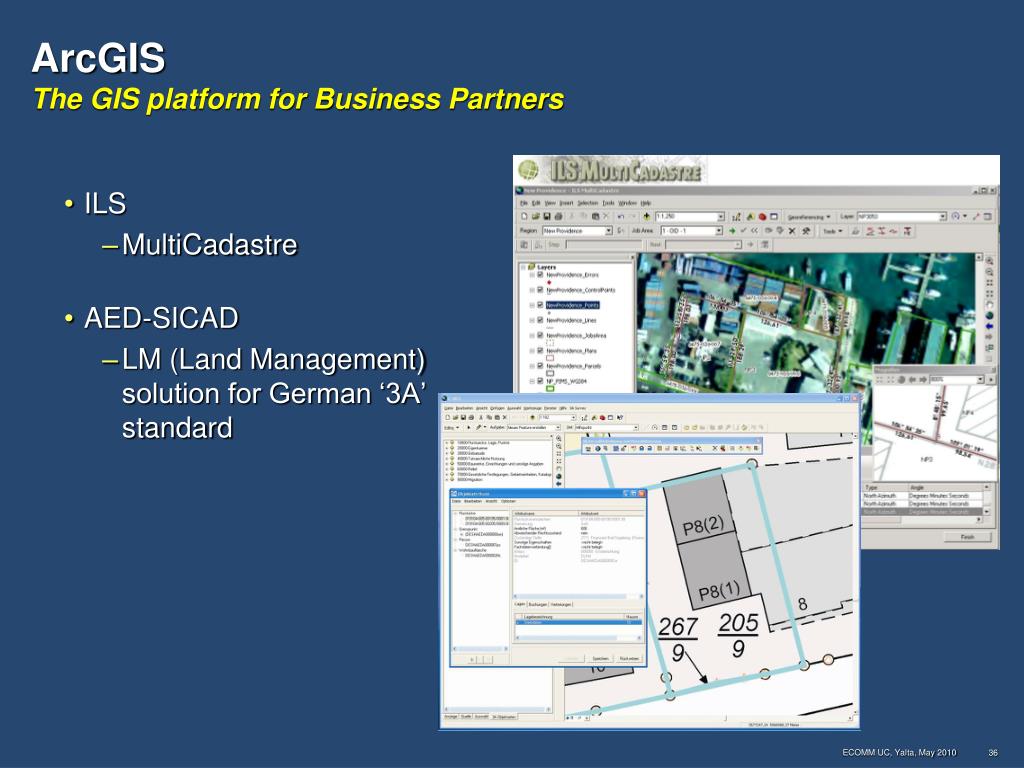Screen dimensions: 1024x768
Task: Toggle NewProvidence_Plans layer checkbox
Action: (540, 351)
